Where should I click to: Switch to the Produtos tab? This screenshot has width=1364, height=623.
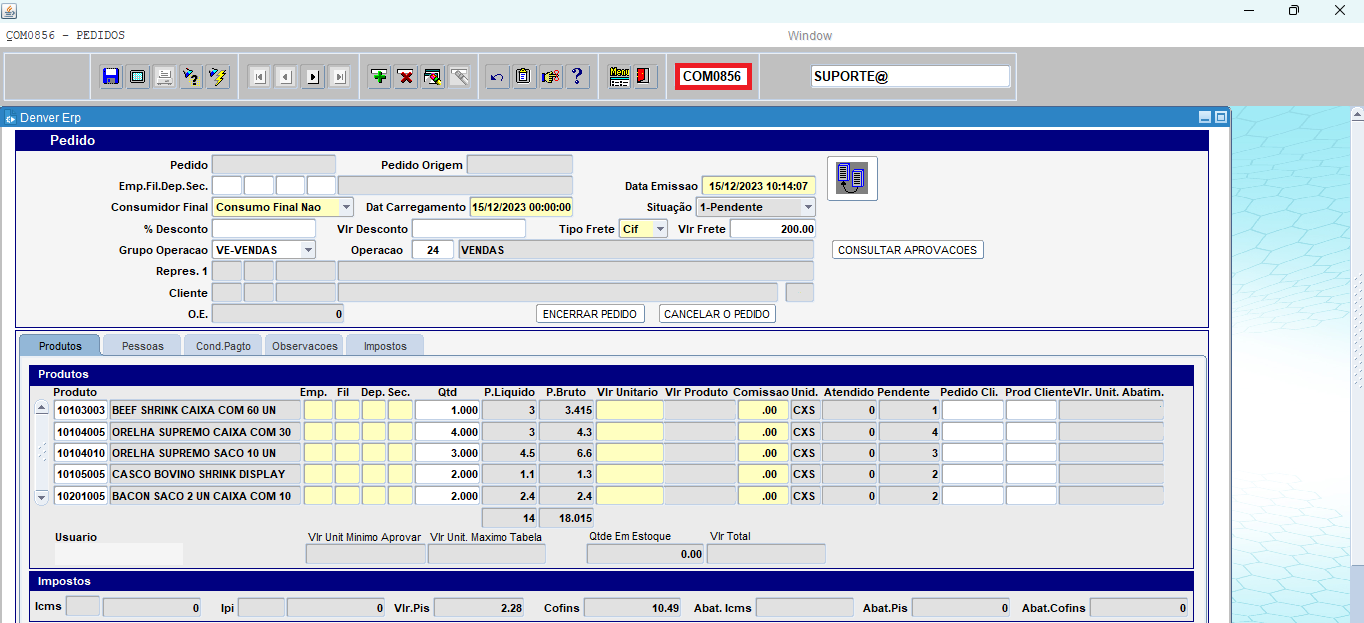[60, 346]
